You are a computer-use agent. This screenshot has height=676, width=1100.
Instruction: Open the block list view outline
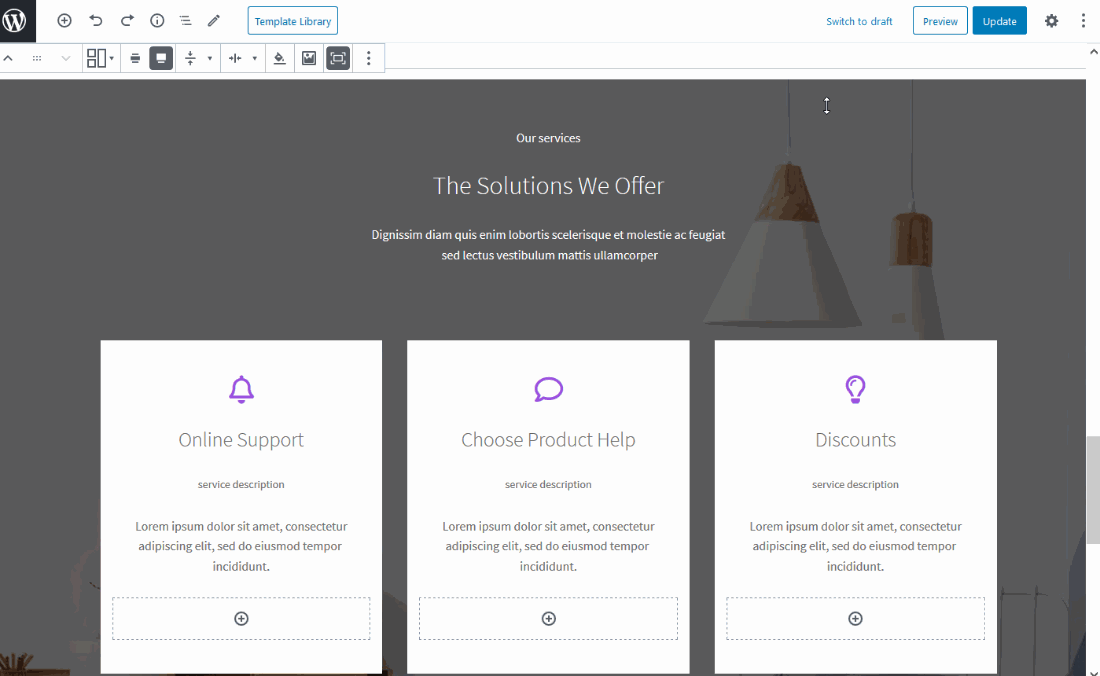coord(185,21)
